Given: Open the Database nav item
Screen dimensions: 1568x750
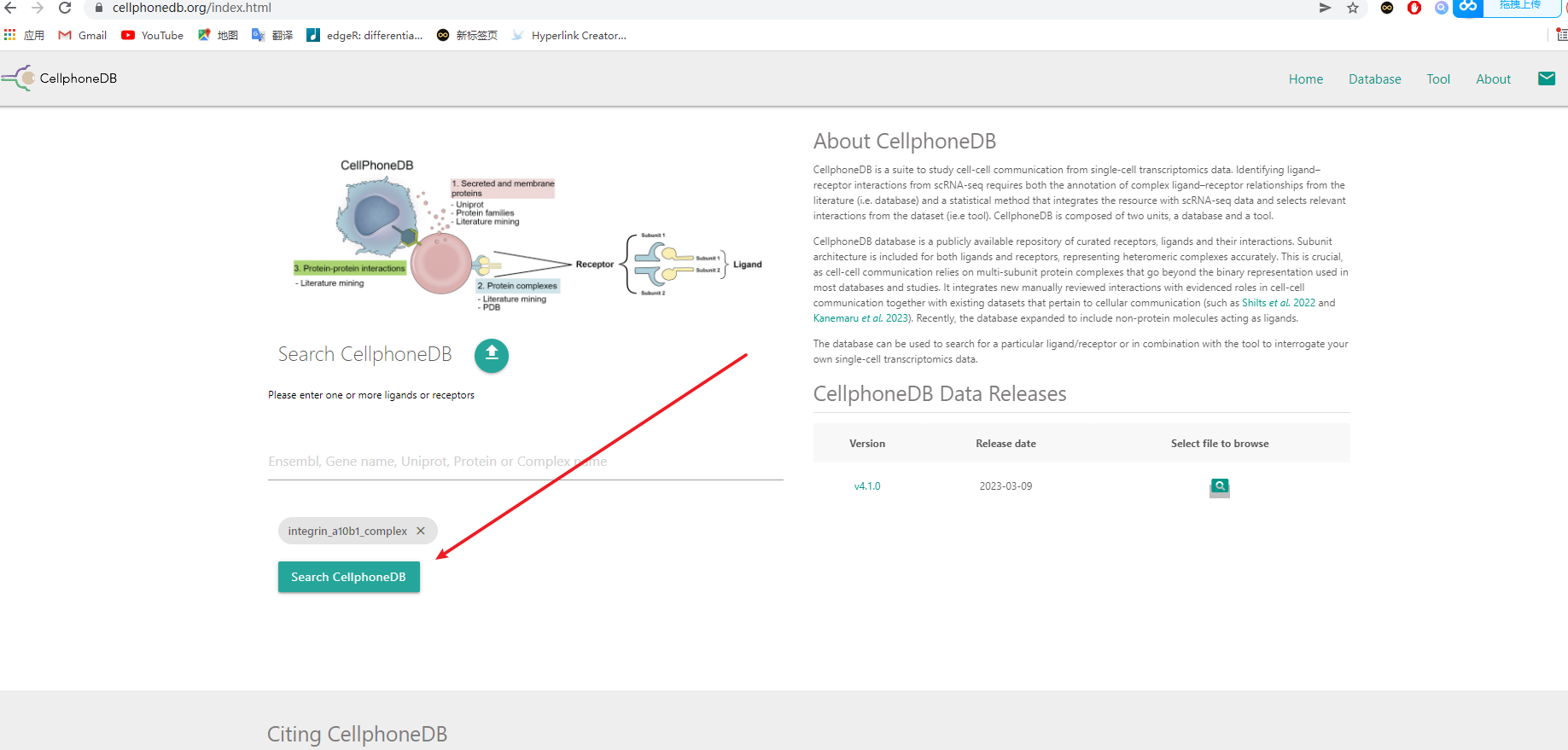Looking at the screenshot, I should coord(1374,78).
